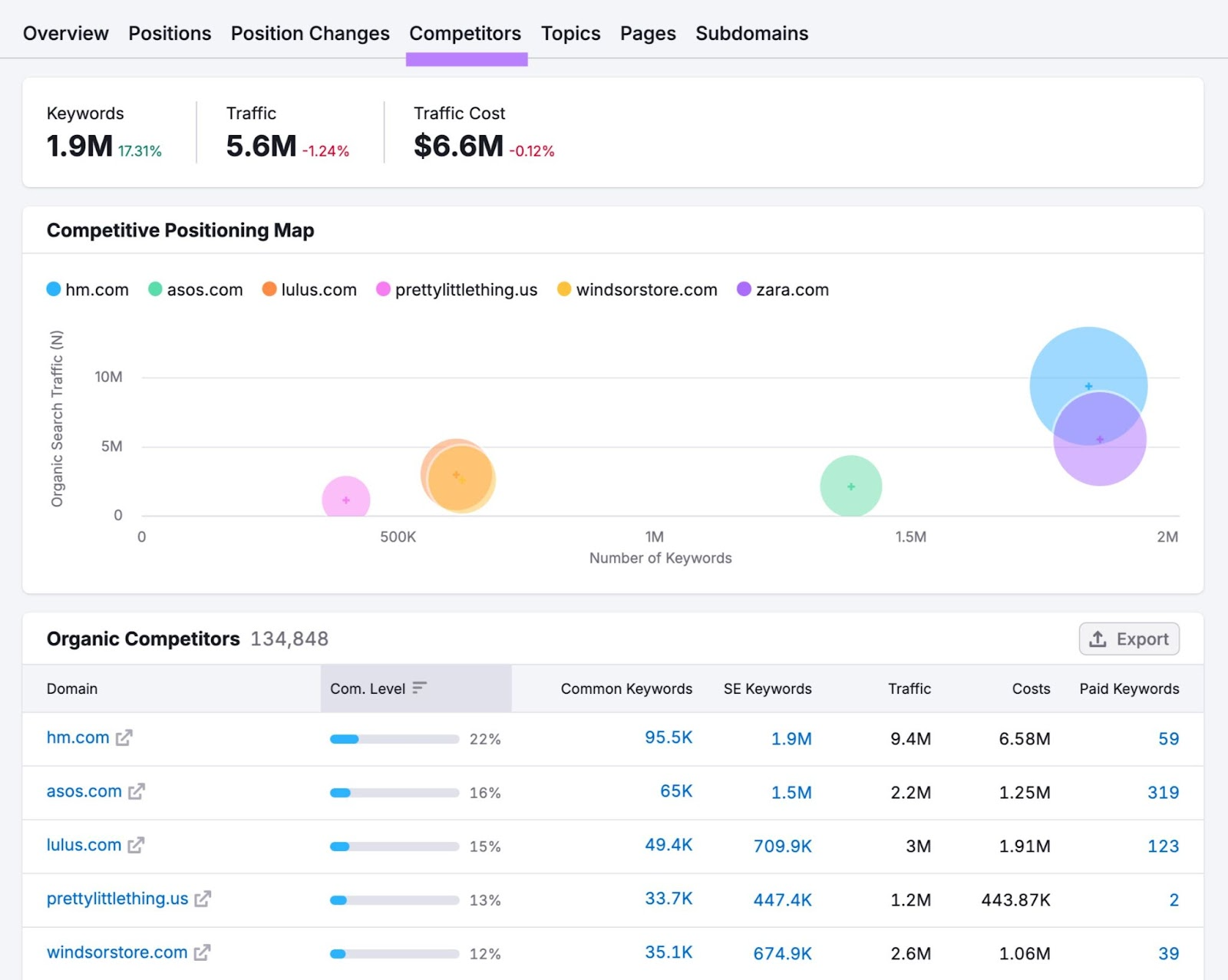Click the Export upload icon
The height and width of the screenshot is (980, 1228).
coord(1098,638)
